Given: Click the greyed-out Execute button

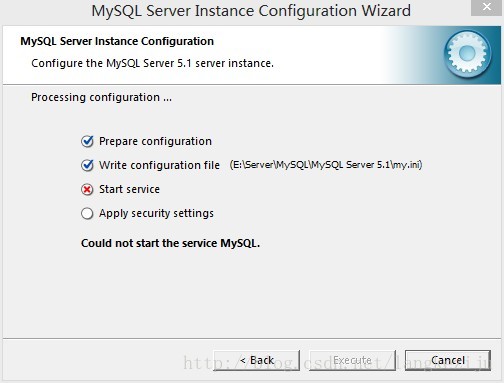Looking at the screenshot, I should (352, 360).
